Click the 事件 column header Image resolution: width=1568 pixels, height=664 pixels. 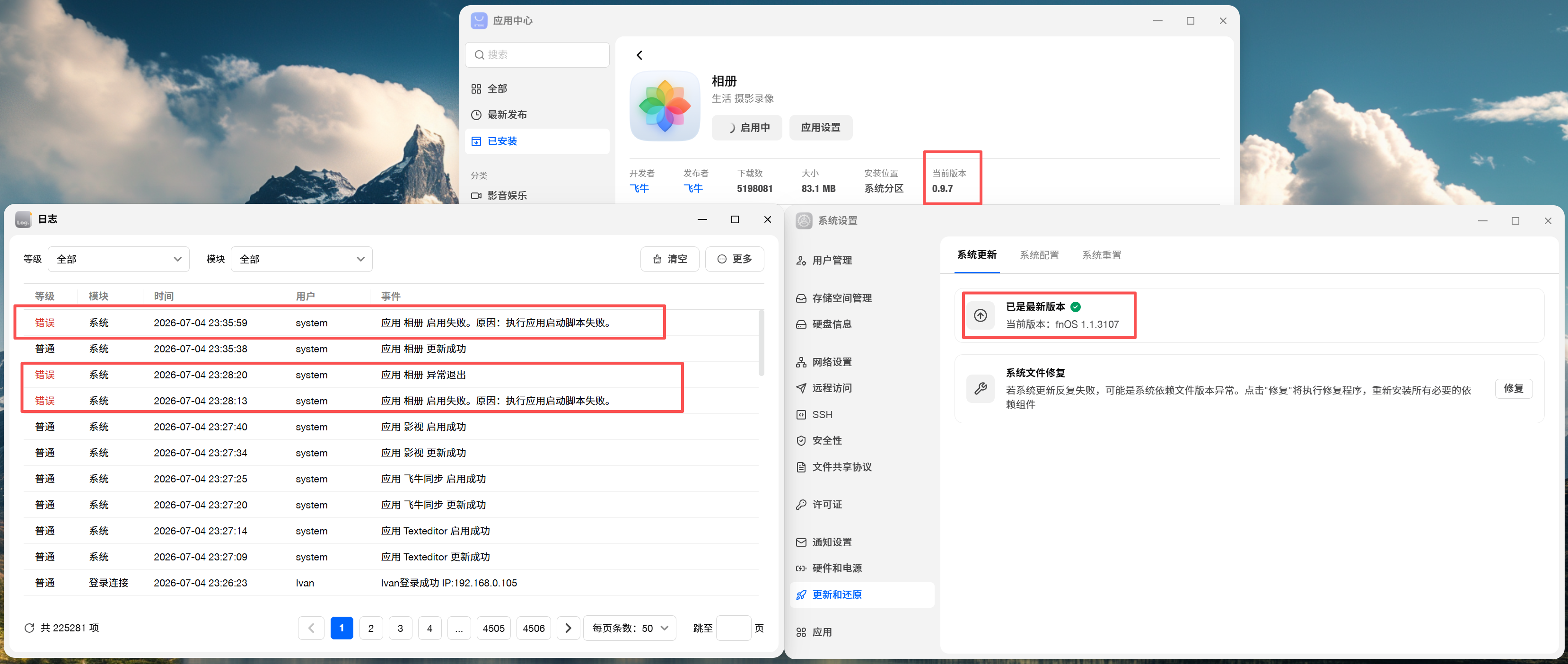pyautogui.click(x=391, y=297)
